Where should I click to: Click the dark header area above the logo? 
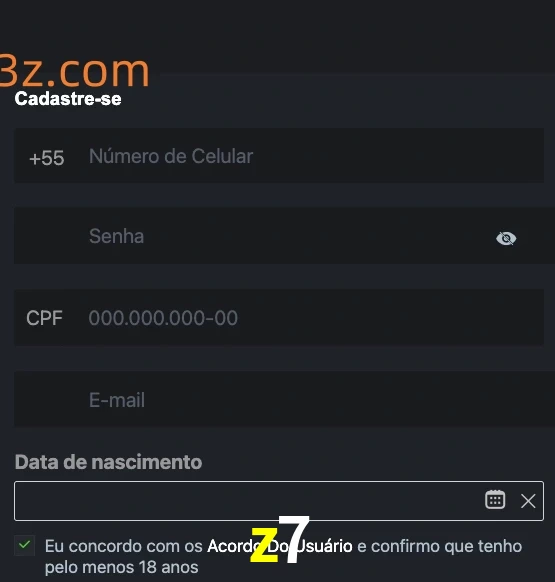(277, 24)
